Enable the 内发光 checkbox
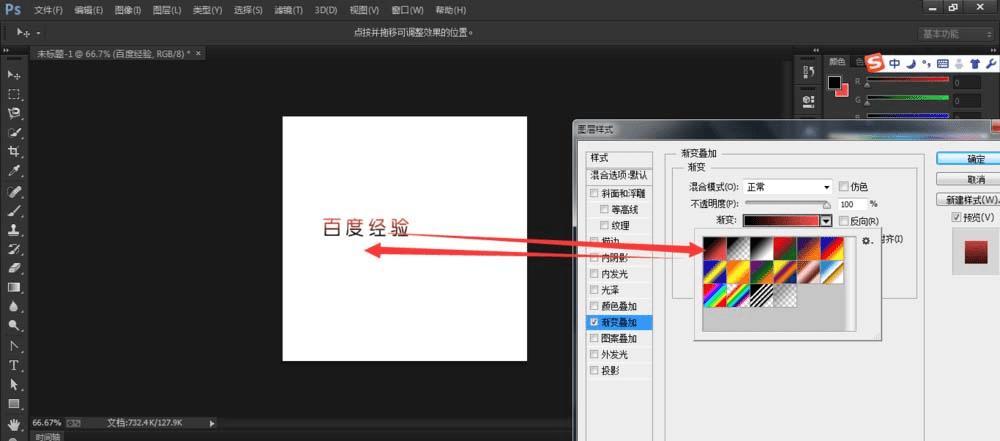 (594, 274)
